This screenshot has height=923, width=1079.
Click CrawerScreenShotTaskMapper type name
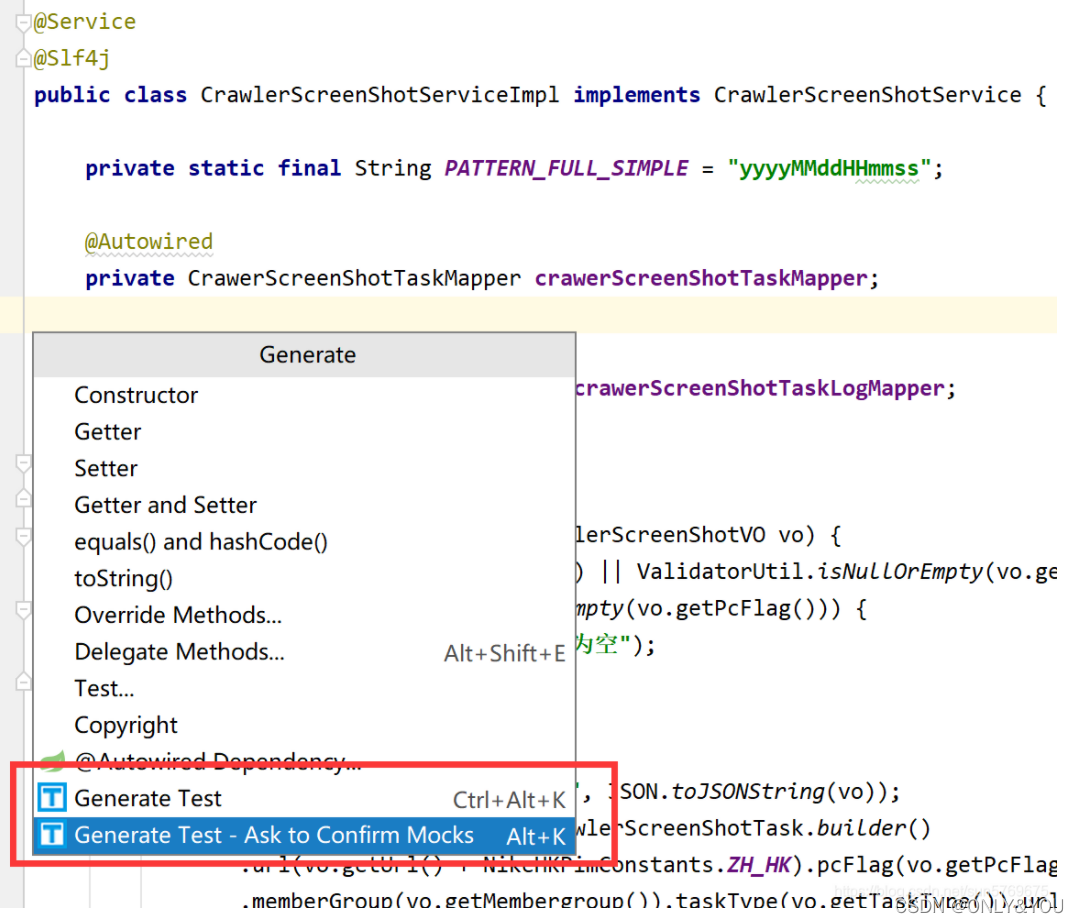tap(354, 279)
